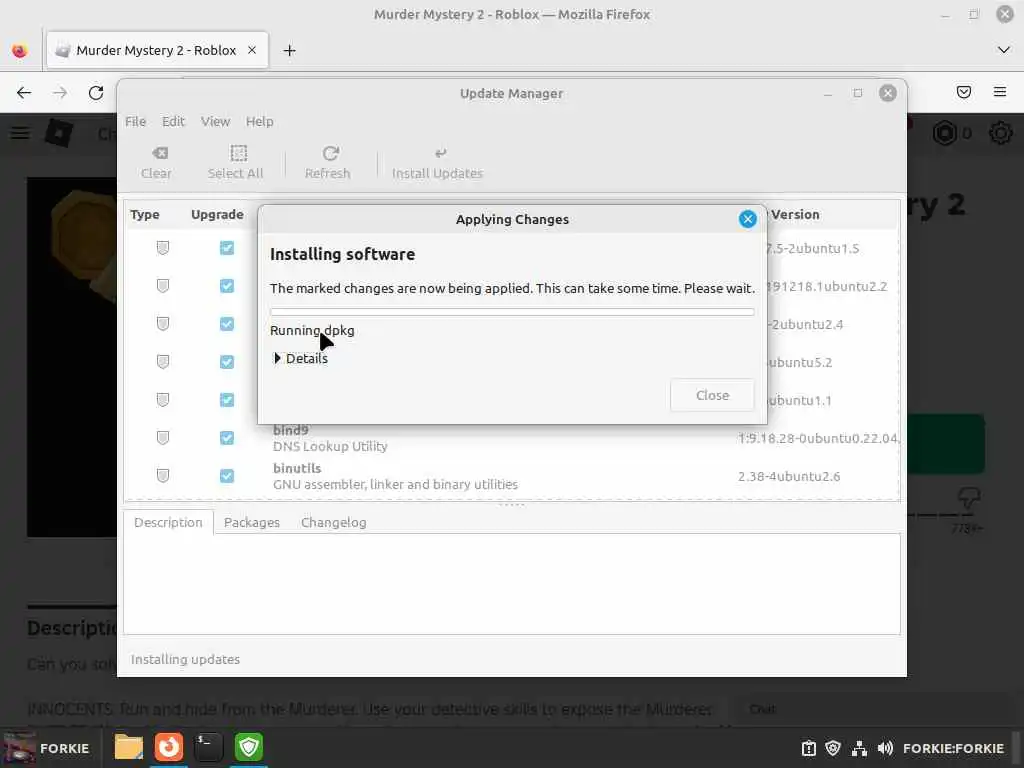Close the Applying Changes dialog with blue X
Screen dimensions: 1024x768
(748, 219)
